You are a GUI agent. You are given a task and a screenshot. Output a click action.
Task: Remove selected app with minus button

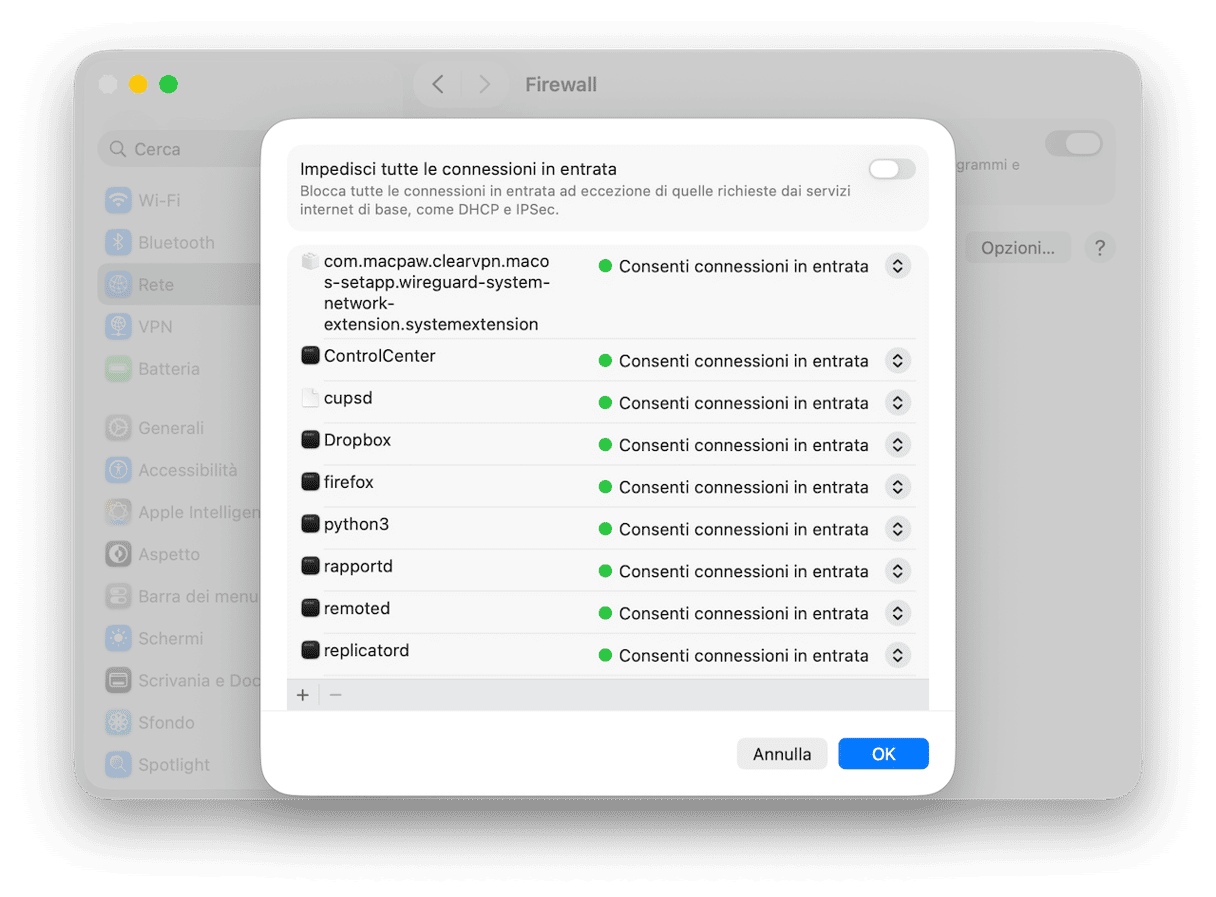click(335, 695)
